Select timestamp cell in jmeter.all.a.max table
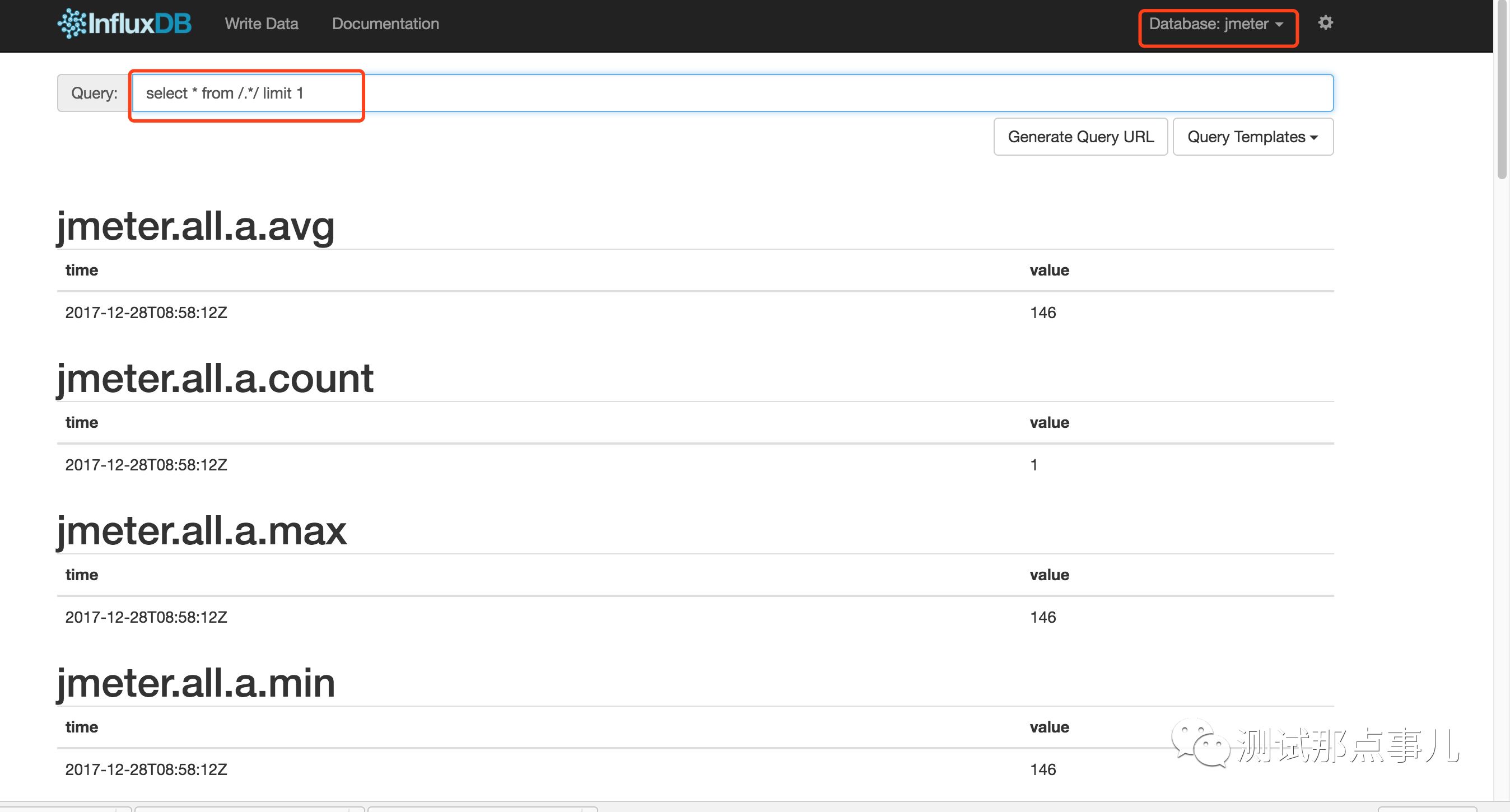The width and height of the screenshot is (1510, 812). click(146, 617)
